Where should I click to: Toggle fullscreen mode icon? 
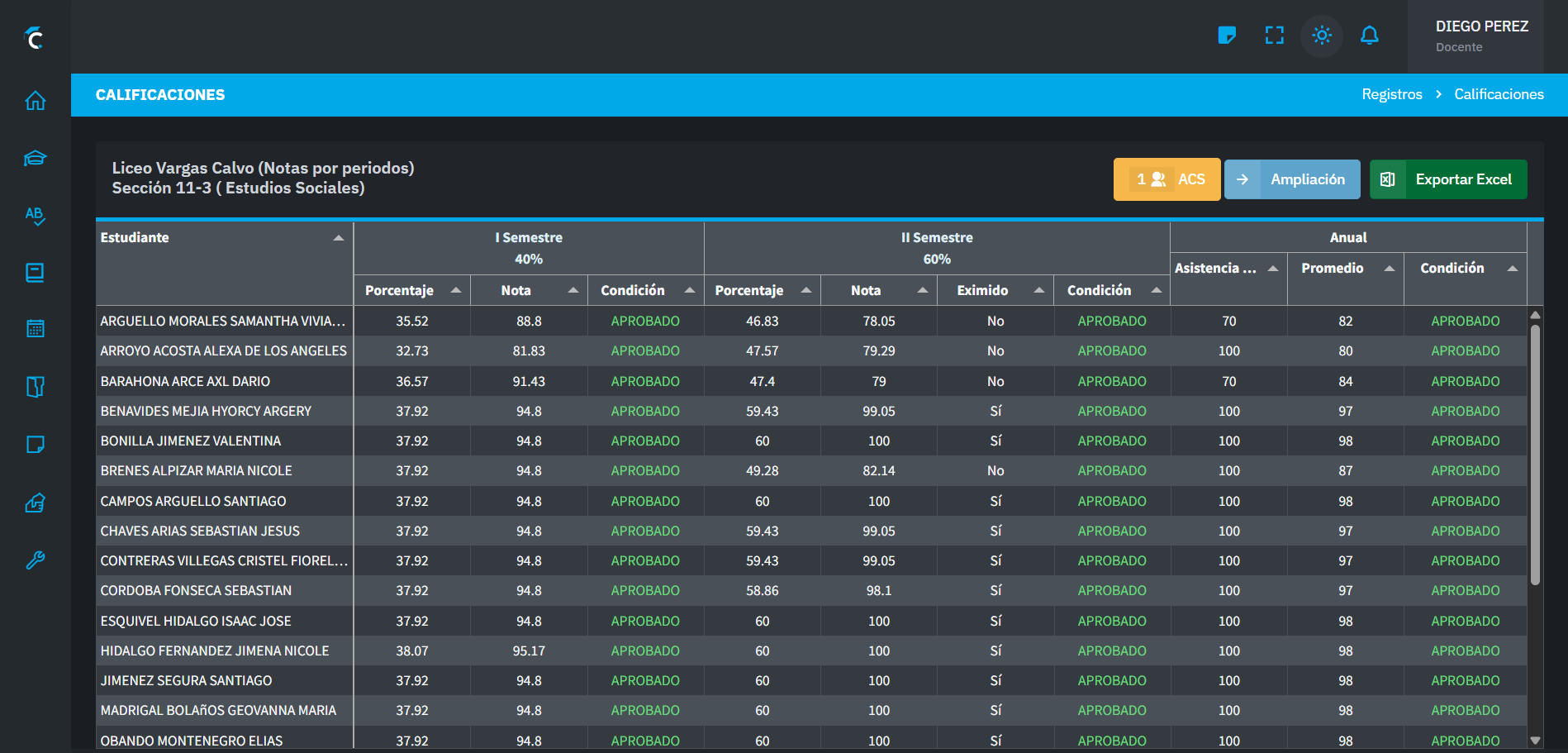1274,36
